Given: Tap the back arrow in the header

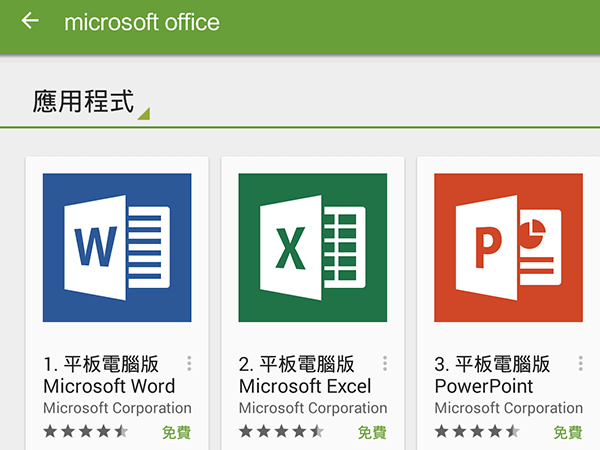Looking at the screenshot, I should (30, 21).
